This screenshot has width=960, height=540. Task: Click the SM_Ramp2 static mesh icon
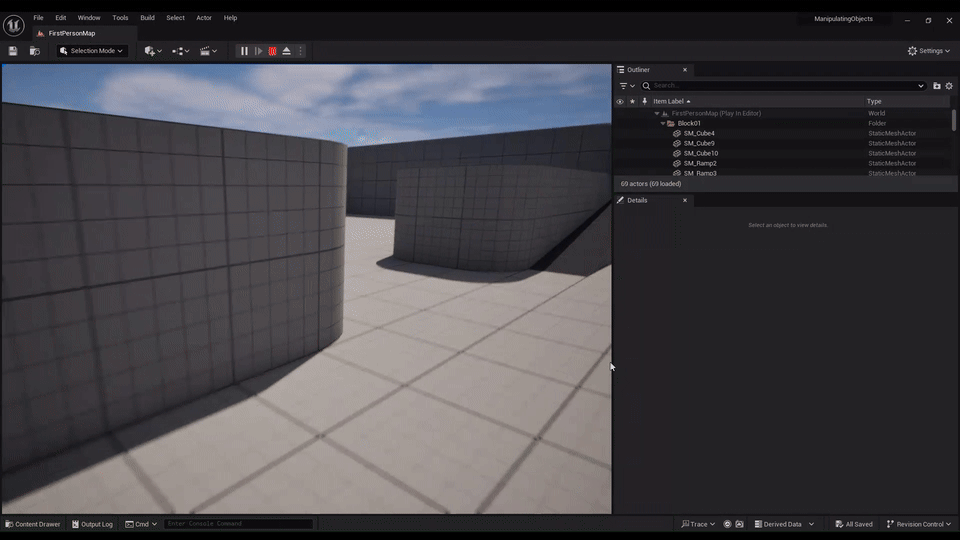677,163
